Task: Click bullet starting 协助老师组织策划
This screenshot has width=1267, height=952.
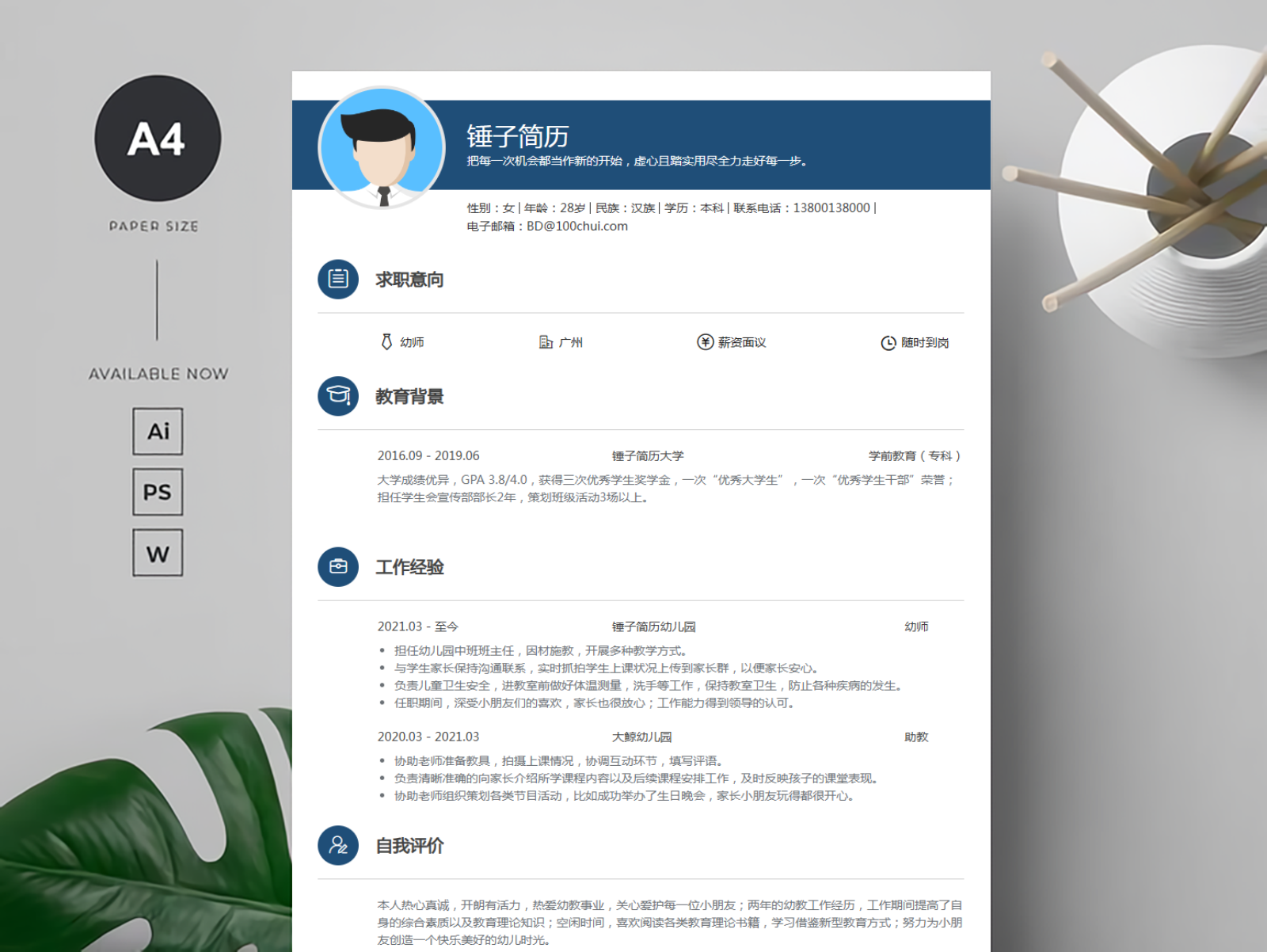Action: click(626, 795)
